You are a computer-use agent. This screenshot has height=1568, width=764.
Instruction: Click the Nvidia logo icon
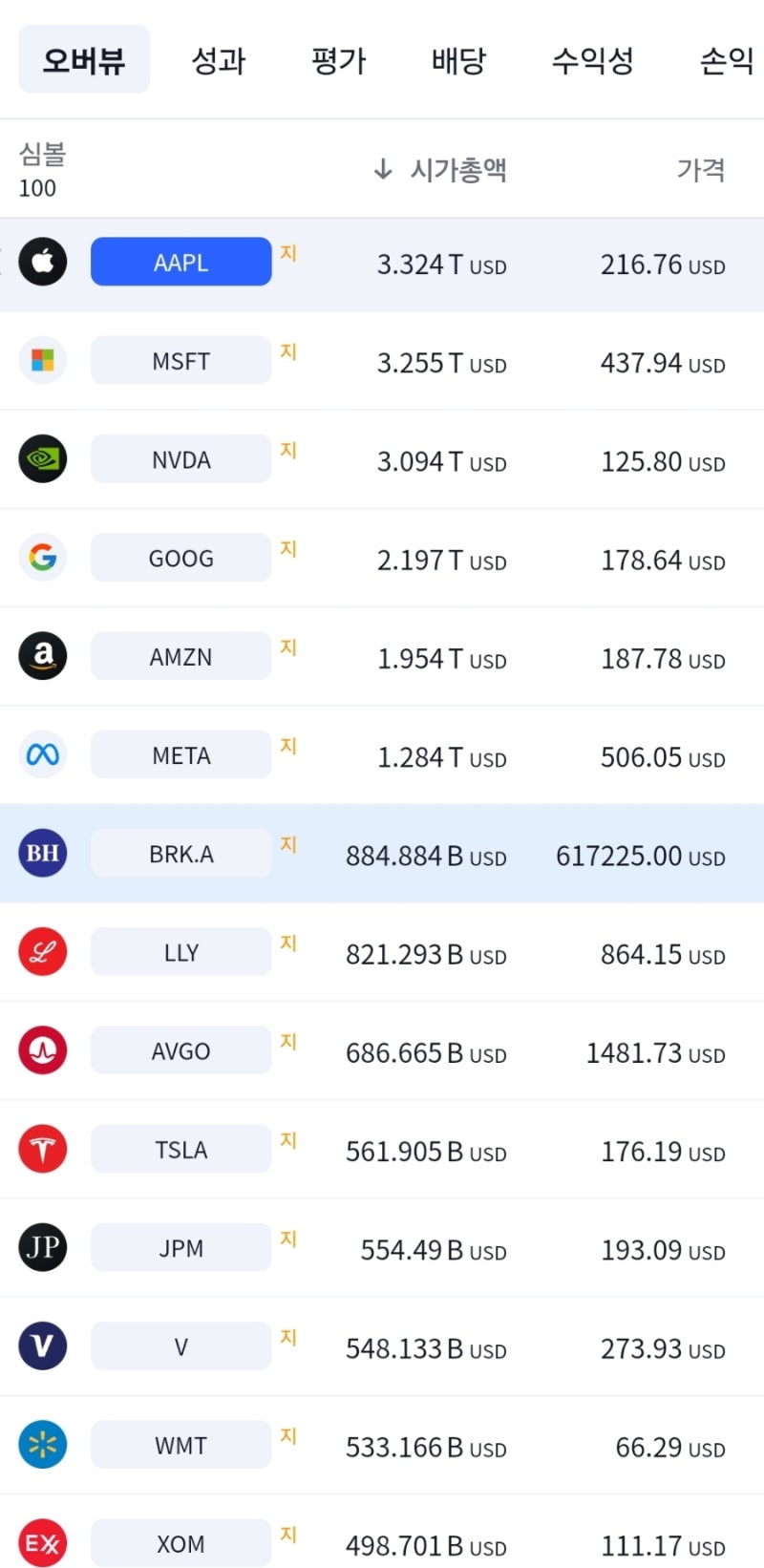tap(43, 459)
